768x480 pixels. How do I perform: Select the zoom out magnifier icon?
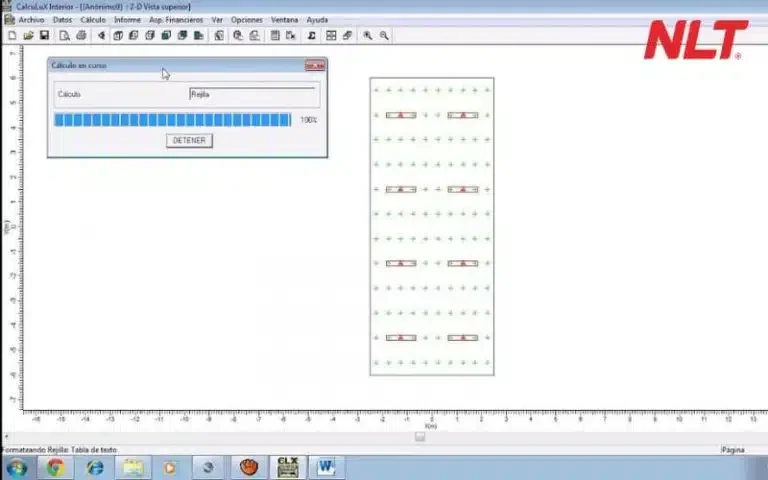(384, 35)
